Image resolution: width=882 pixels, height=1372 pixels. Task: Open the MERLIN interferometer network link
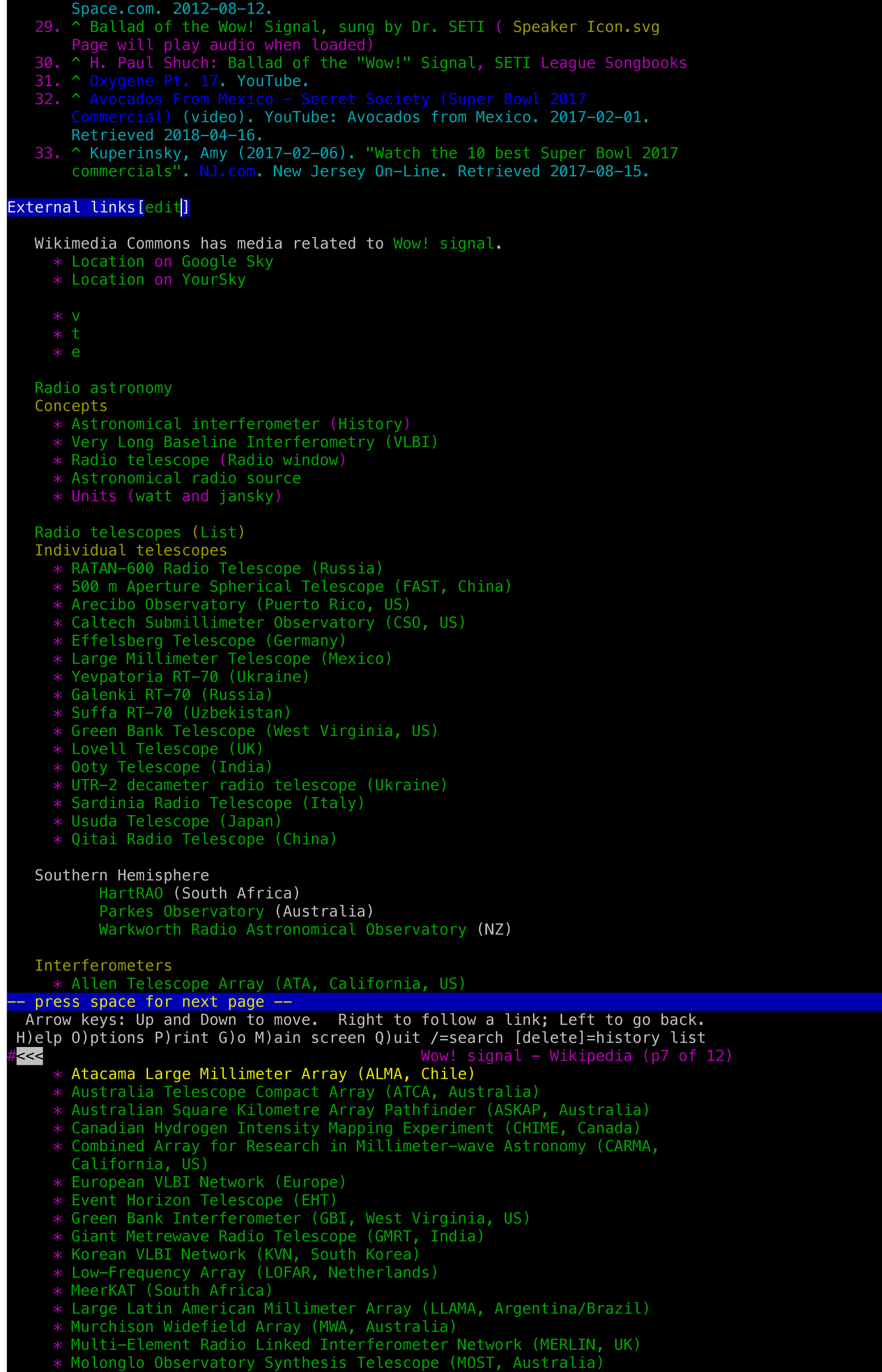click(356, 1345)
